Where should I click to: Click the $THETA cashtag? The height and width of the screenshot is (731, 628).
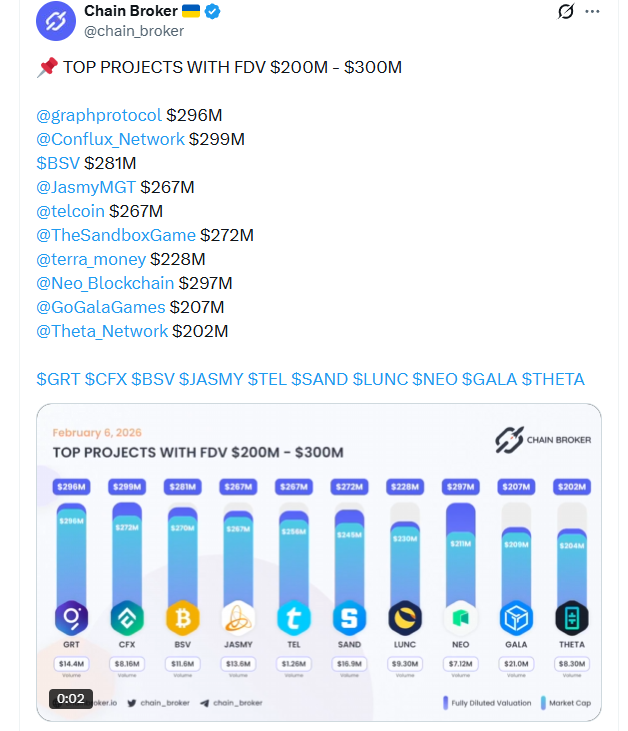point(553,379)
